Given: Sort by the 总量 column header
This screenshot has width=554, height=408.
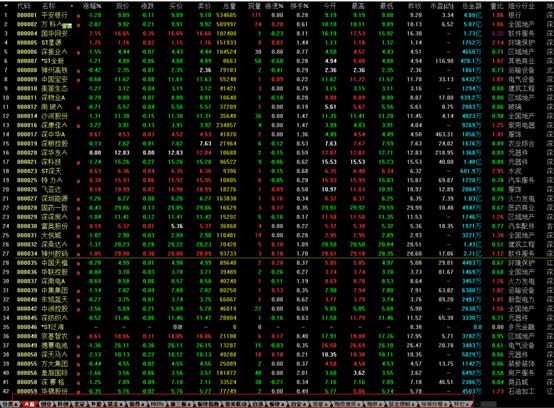Looking at the screenshot, I should [229, 6].
